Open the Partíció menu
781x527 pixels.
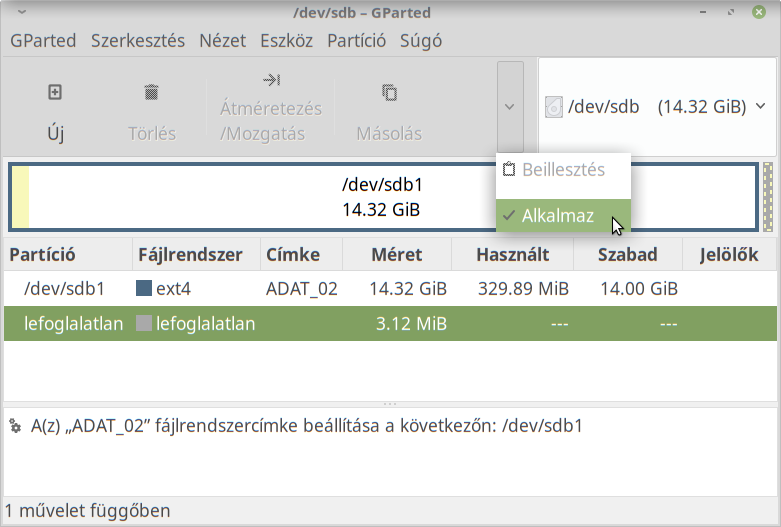[357, 40]
